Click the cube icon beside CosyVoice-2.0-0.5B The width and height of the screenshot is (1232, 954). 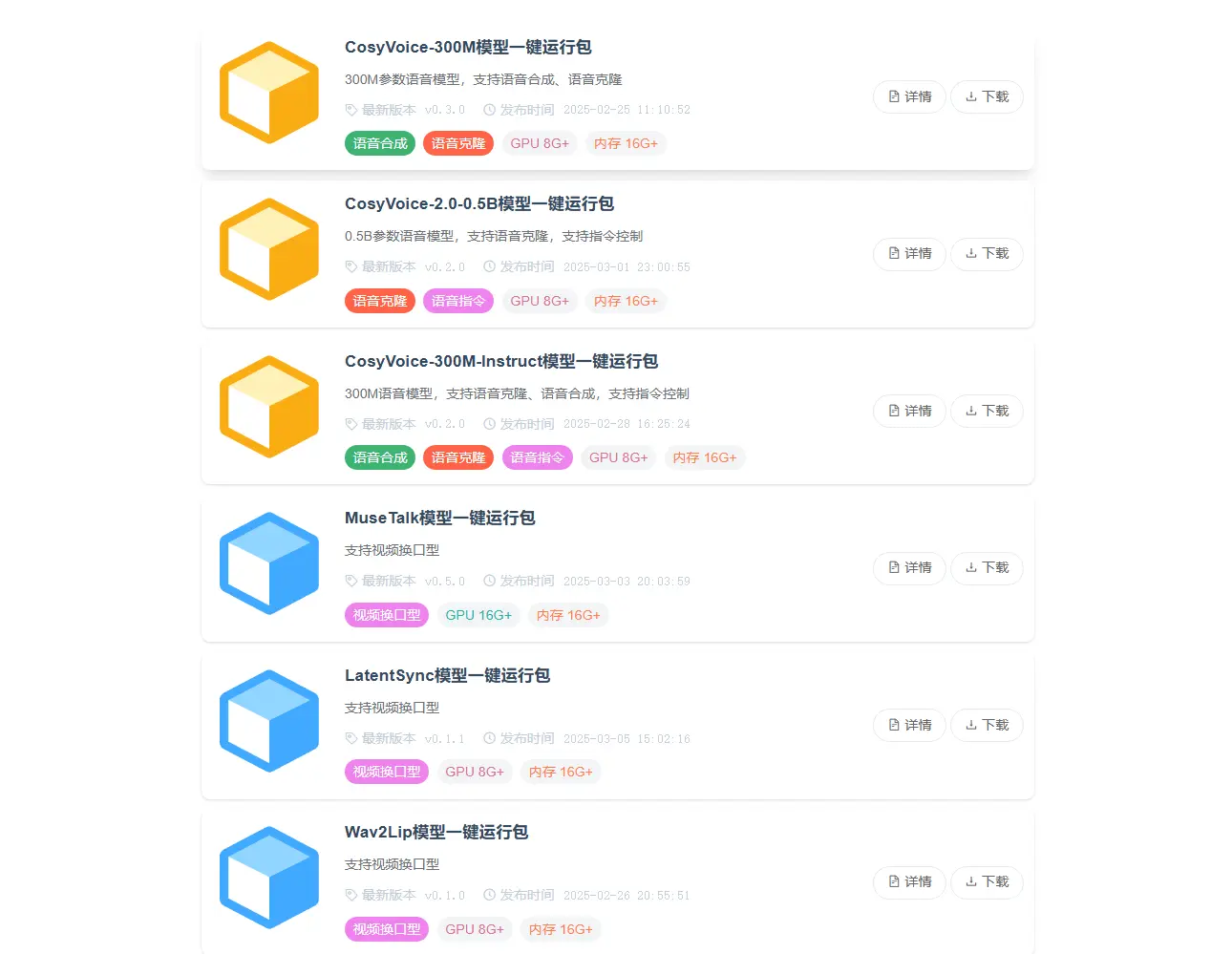point(269,249)
